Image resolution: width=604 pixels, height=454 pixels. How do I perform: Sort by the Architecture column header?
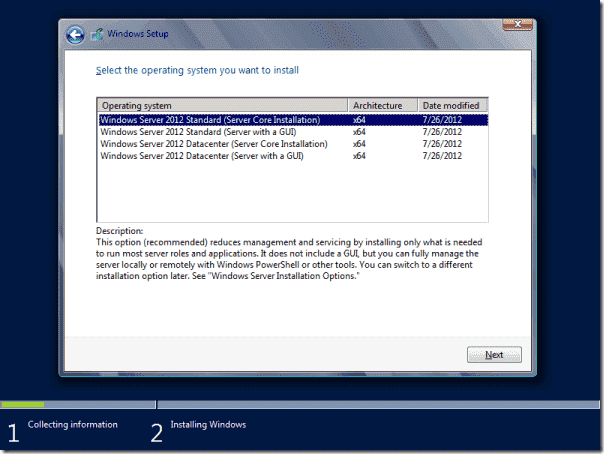(x=383, y=106)
